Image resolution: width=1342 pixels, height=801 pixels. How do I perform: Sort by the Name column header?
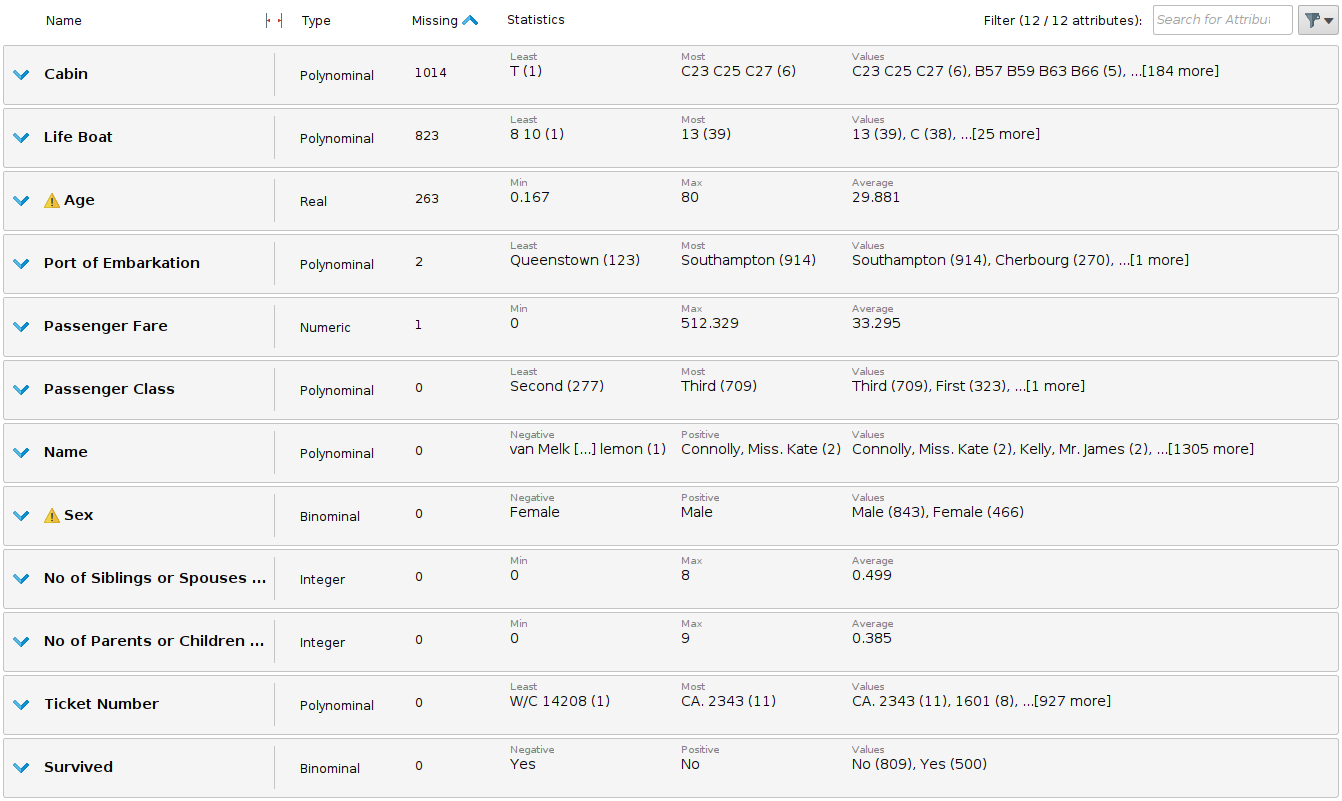[64, 21]
